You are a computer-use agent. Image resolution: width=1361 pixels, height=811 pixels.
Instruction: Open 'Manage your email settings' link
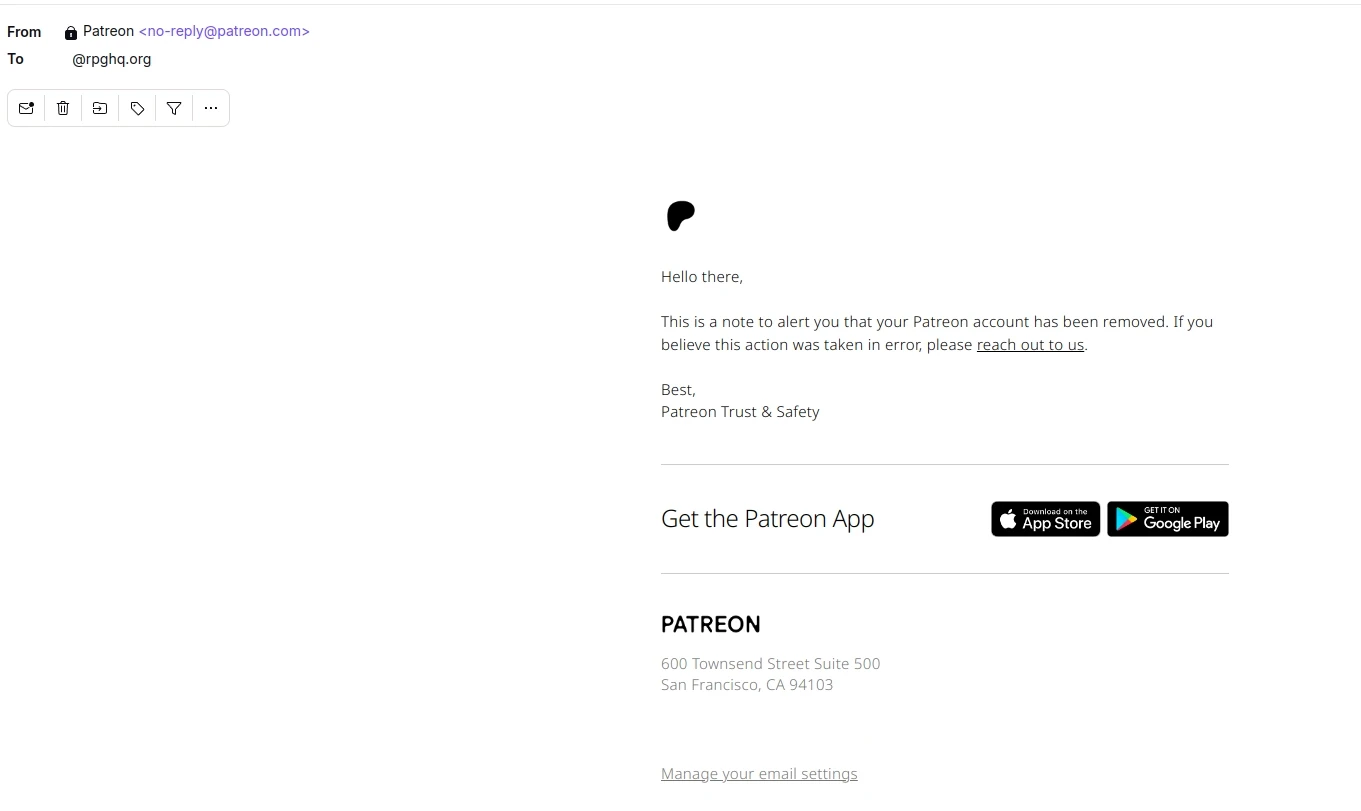[x=759, y=774]
